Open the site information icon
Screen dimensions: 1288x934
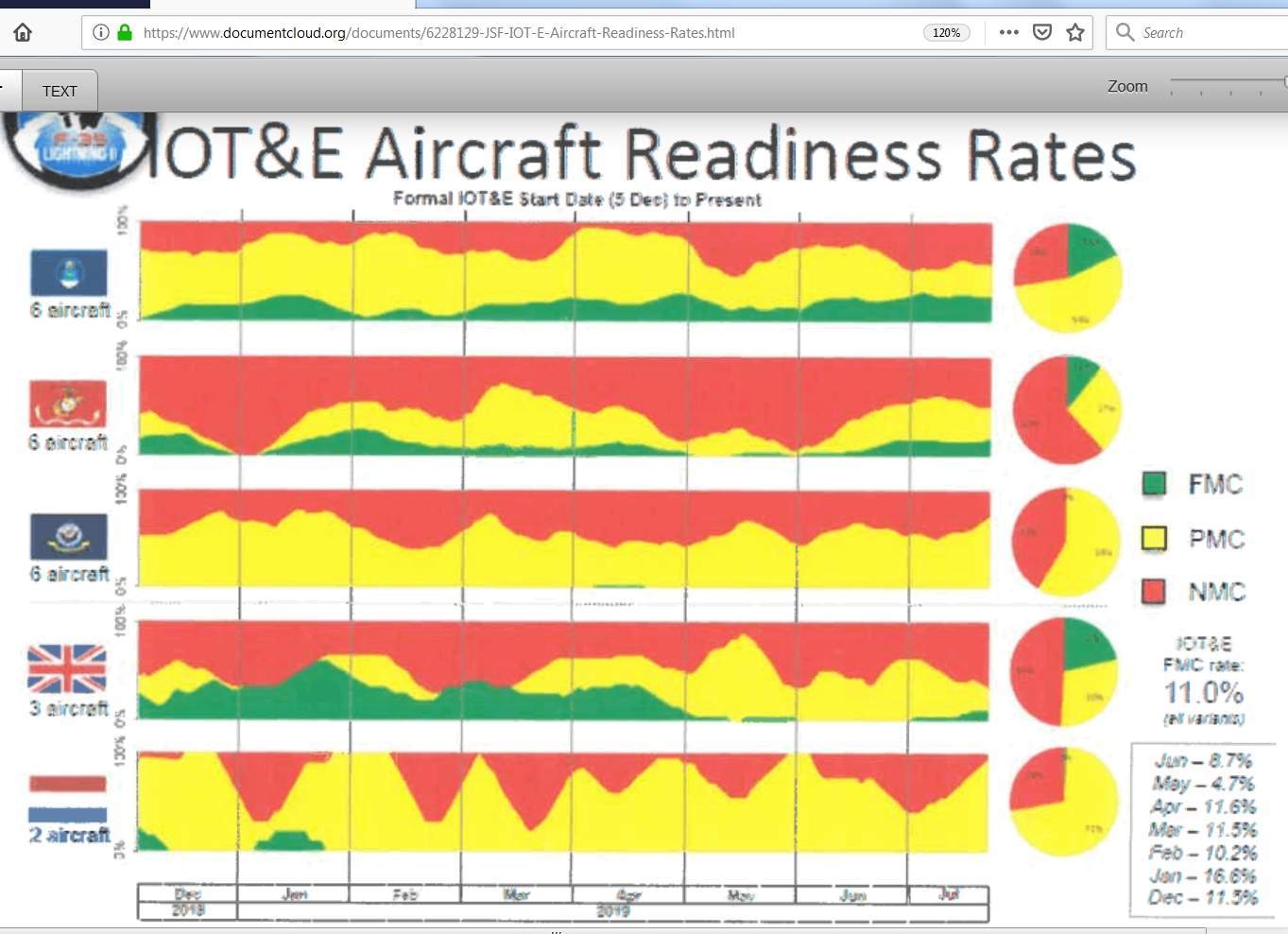[100, 33]
